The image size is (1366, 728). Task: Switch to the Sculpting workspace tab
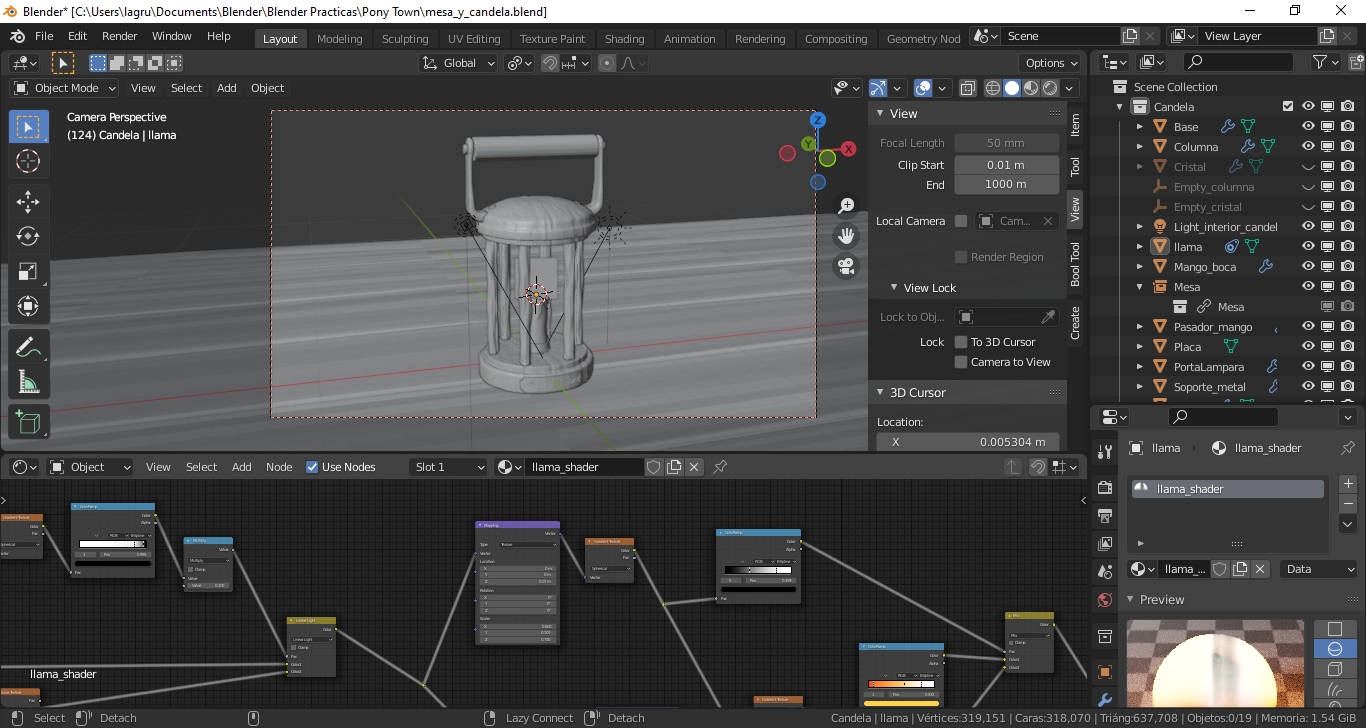pos(405,39)
